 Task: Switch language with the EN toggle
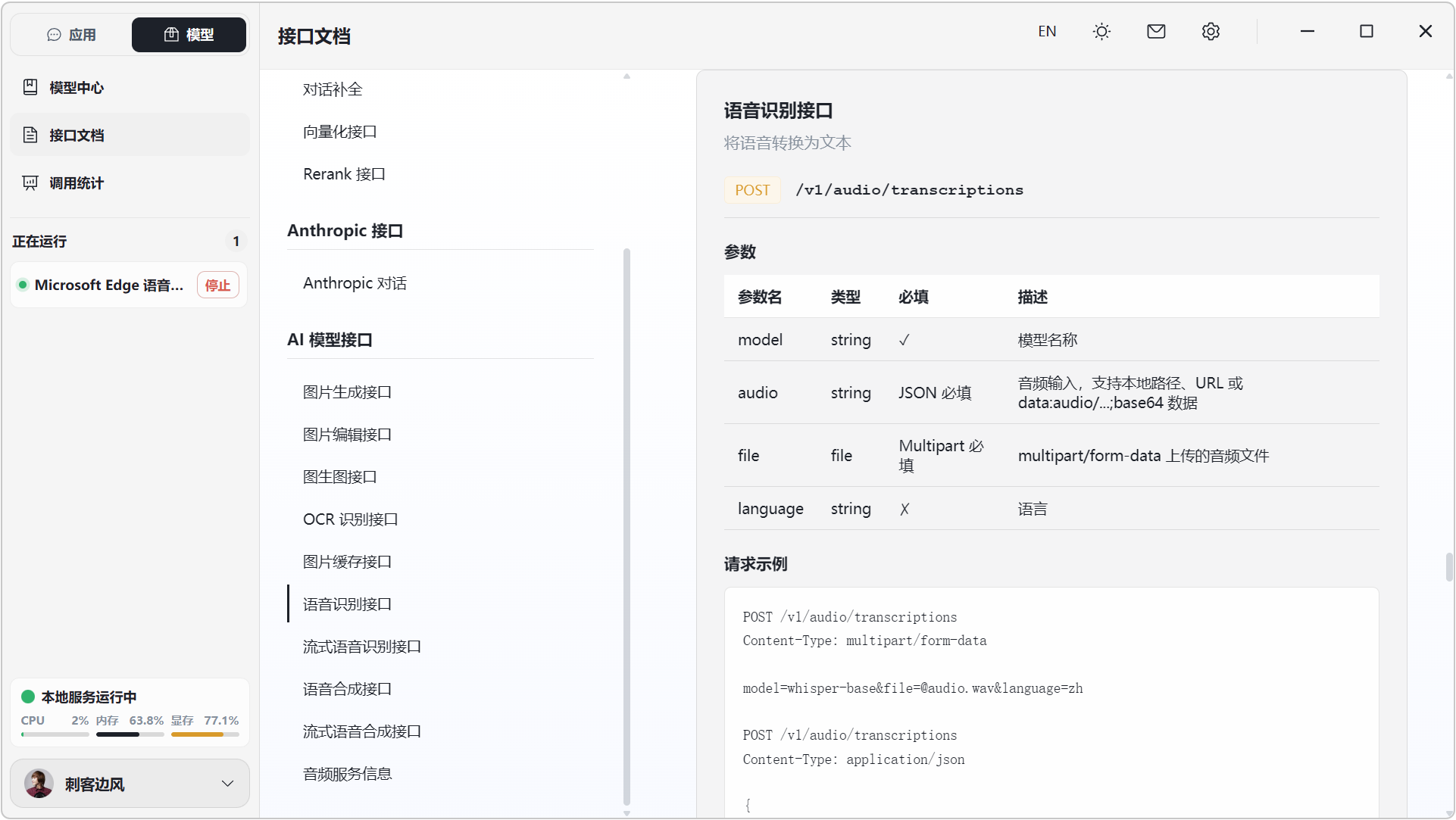(x=1047, y=32)
